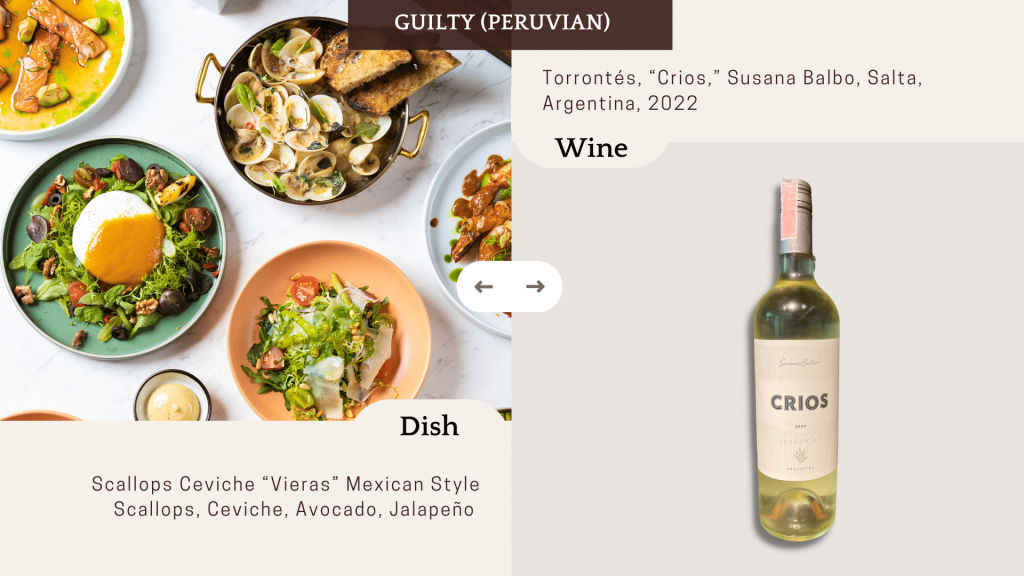1024x576 pixels.
Task: Click the Torrontés Crios wine description
Action: [731, 90]
